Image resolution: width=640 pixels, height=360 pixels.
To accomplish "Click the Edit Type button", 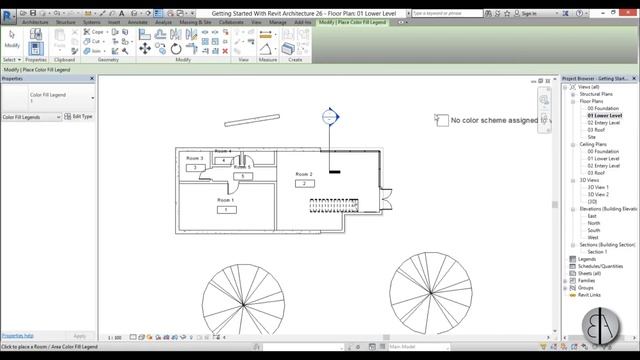I will coord(79,117).
